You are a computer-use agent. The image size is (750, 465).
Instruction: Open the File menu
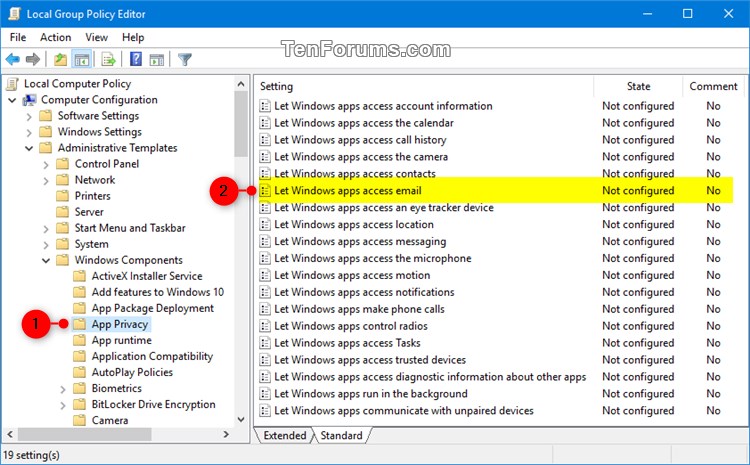pyautogui.click(x=18, y=37)
